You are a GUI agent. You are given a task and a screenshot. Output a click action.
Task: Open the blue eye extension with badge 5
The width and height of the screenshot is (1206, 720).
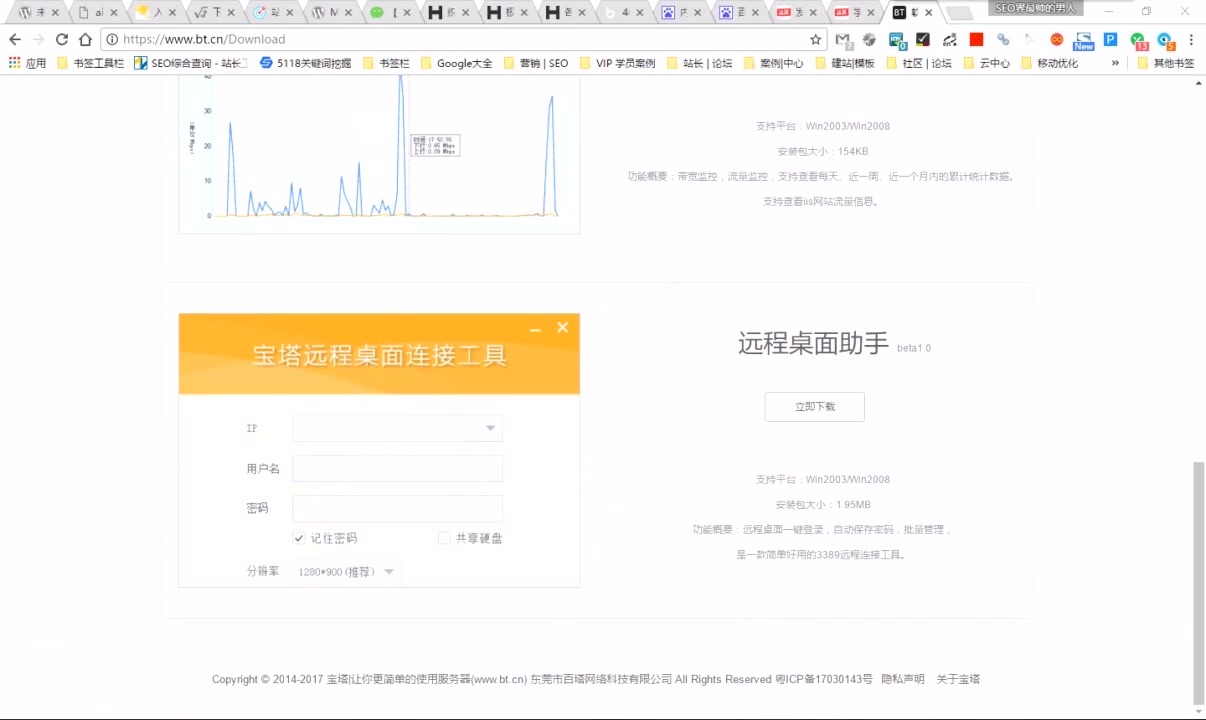click(x=1165, y=41)
